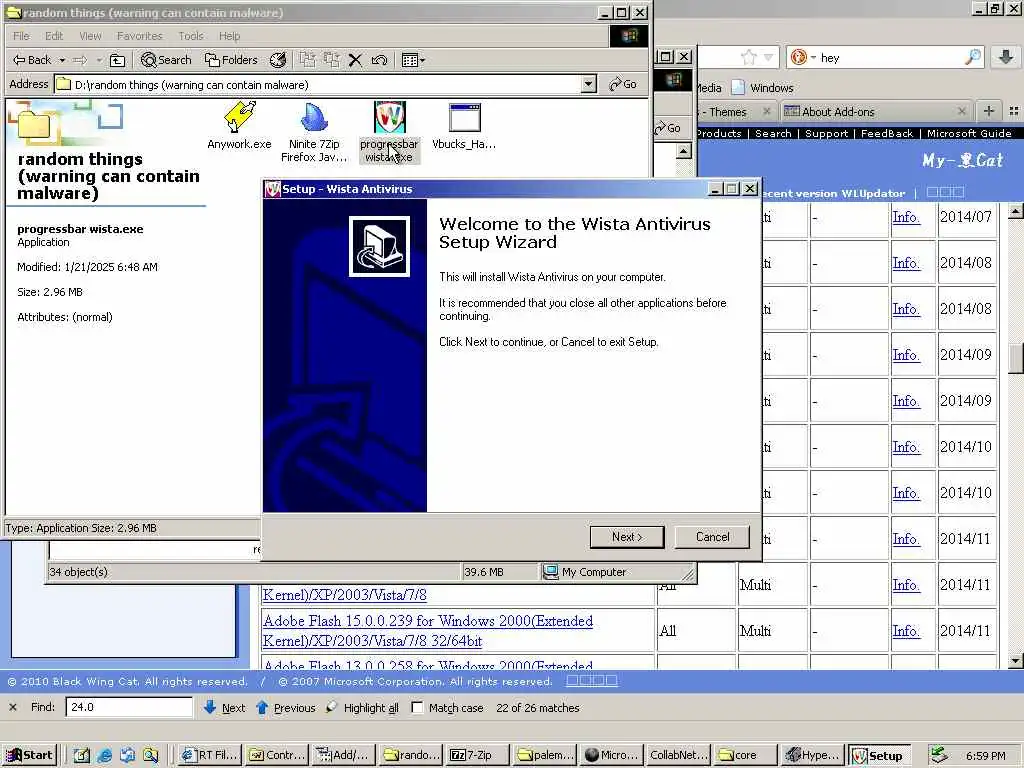
Task: Open Anywork.exe file icon
Action: click(x=239, y=126)
